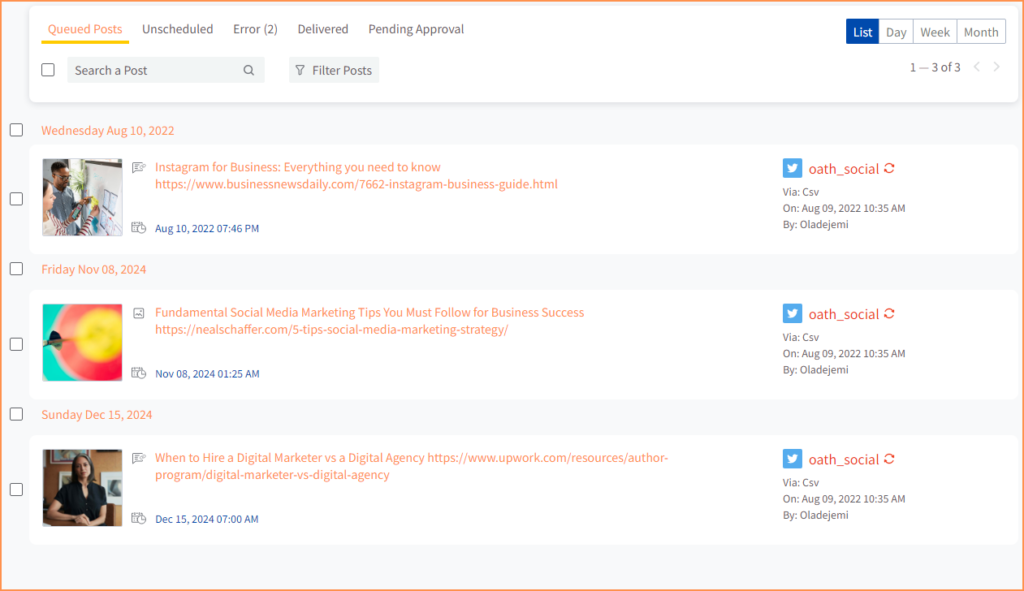The height and width of the screenshot is (591, 1024).
Task: Click the Twitter icon on Digital Marketer post
Action: point(792,458)
